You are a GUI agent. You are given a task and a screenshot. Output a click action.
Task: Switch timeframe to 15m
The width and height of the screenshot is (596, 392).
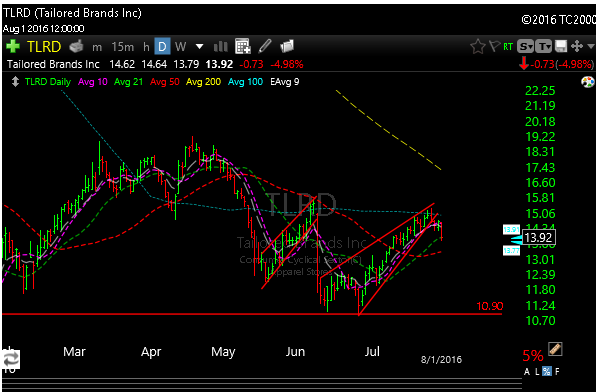122,47
